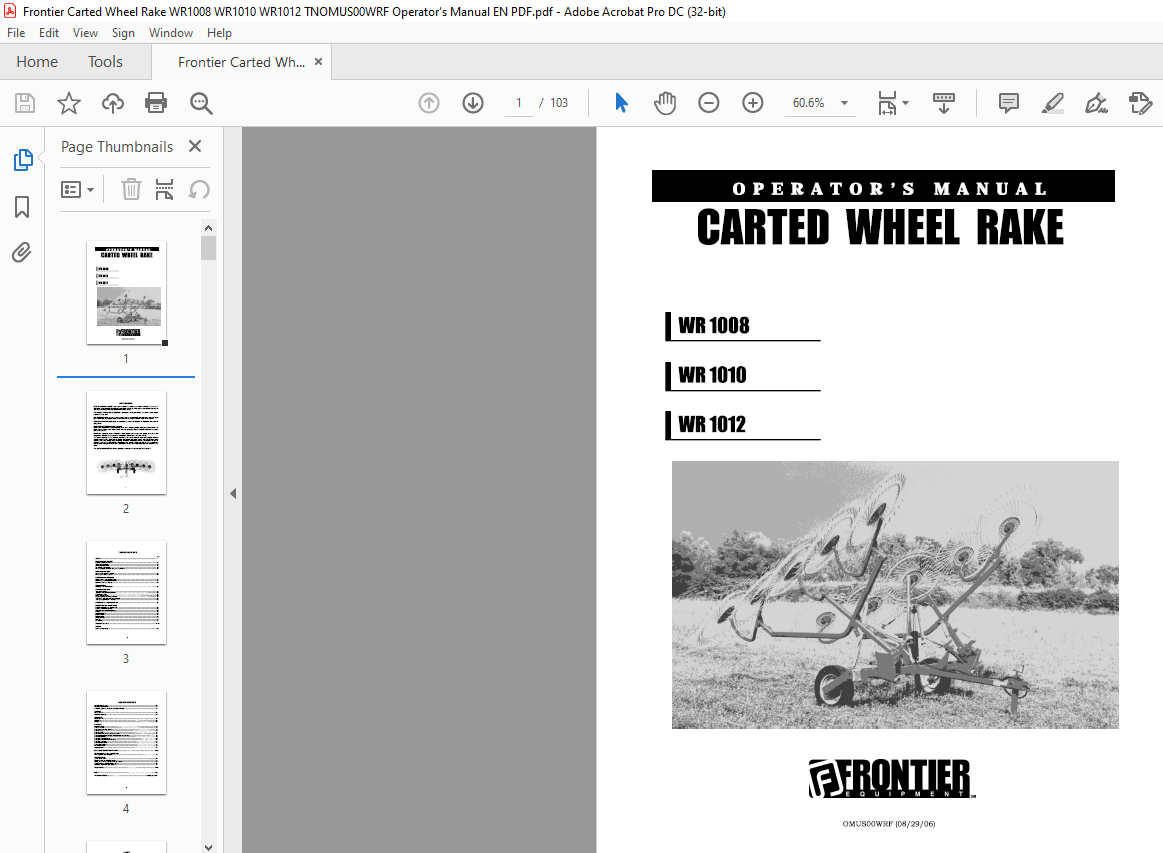
Task: Go to the next page with the down arrow
Action: pyautogui.click(x=472, y=103)
